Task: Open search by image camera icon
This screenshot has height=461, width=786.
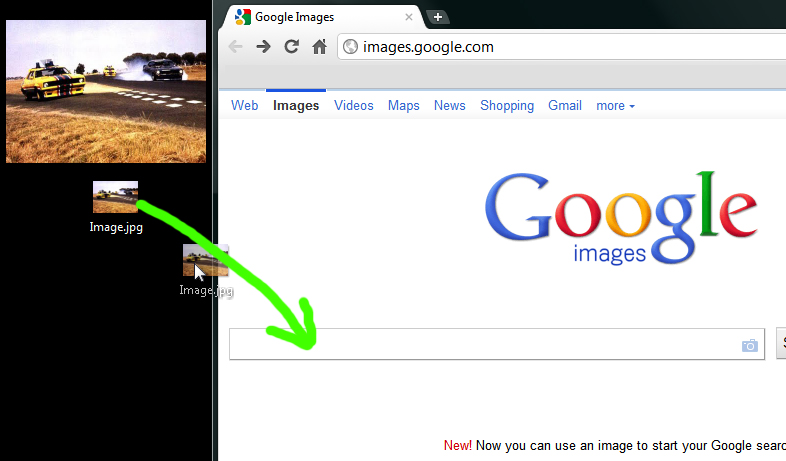Action: pos(749,345)
